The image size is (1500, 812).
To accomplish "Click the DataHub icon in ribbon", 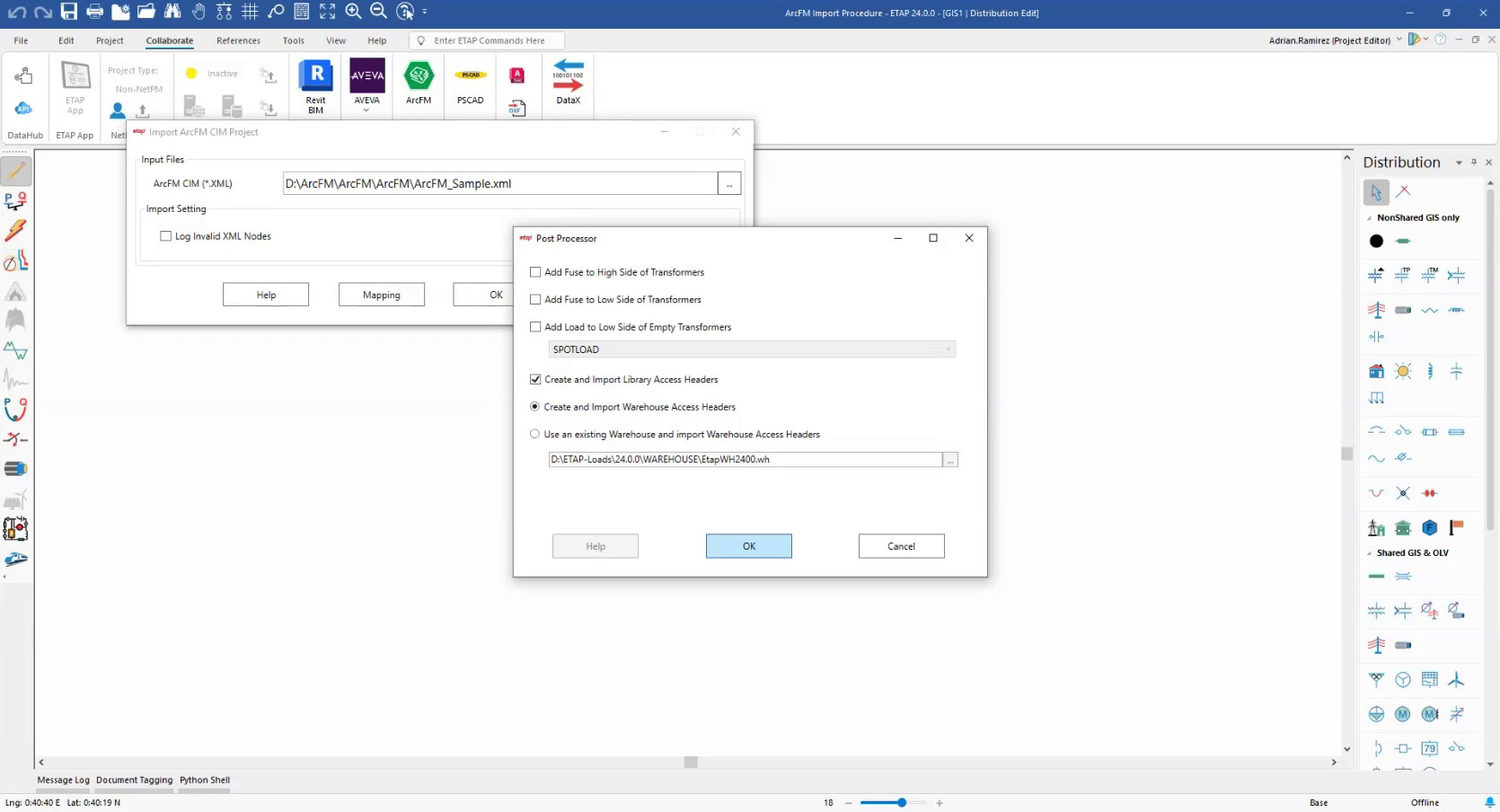I will click(24, 109).
